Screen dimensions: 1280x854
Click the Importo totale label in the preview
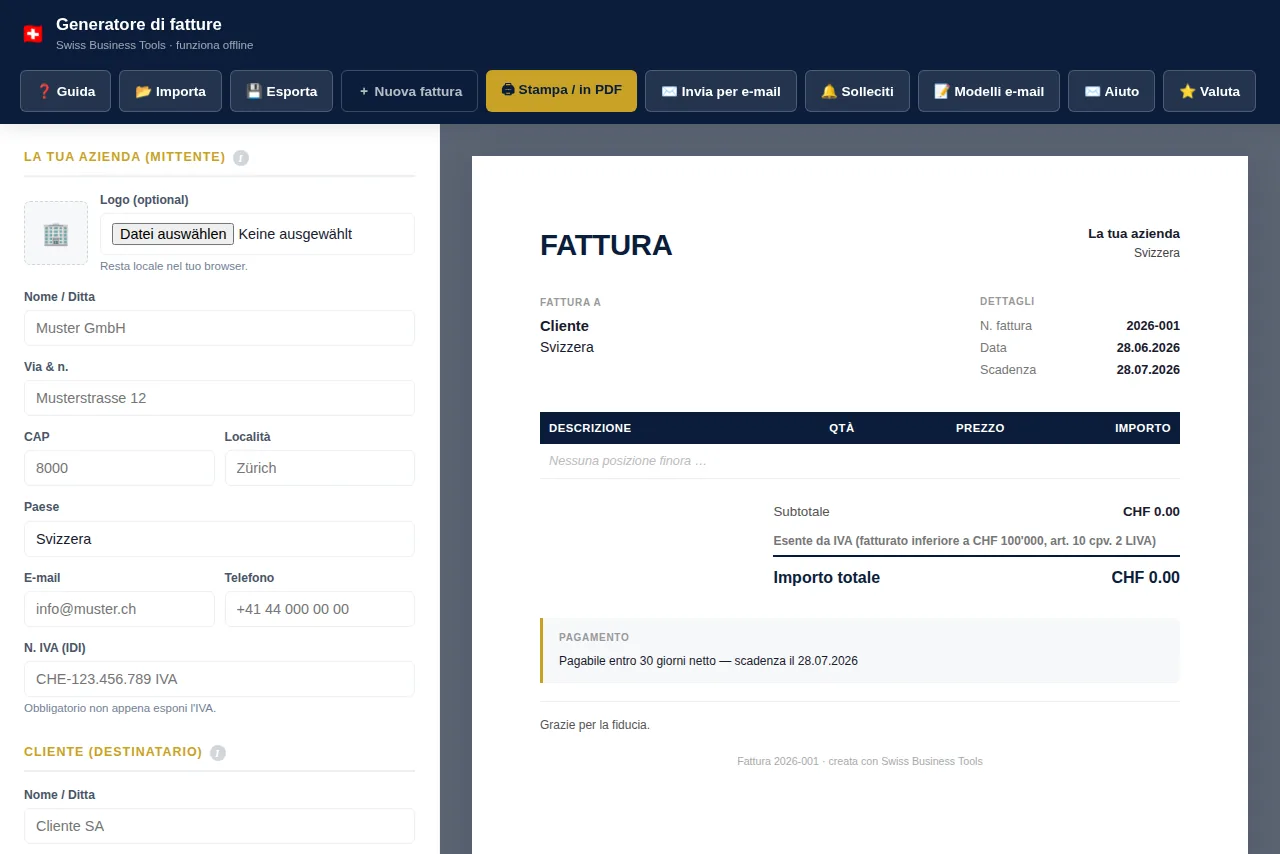coord(827,578)
